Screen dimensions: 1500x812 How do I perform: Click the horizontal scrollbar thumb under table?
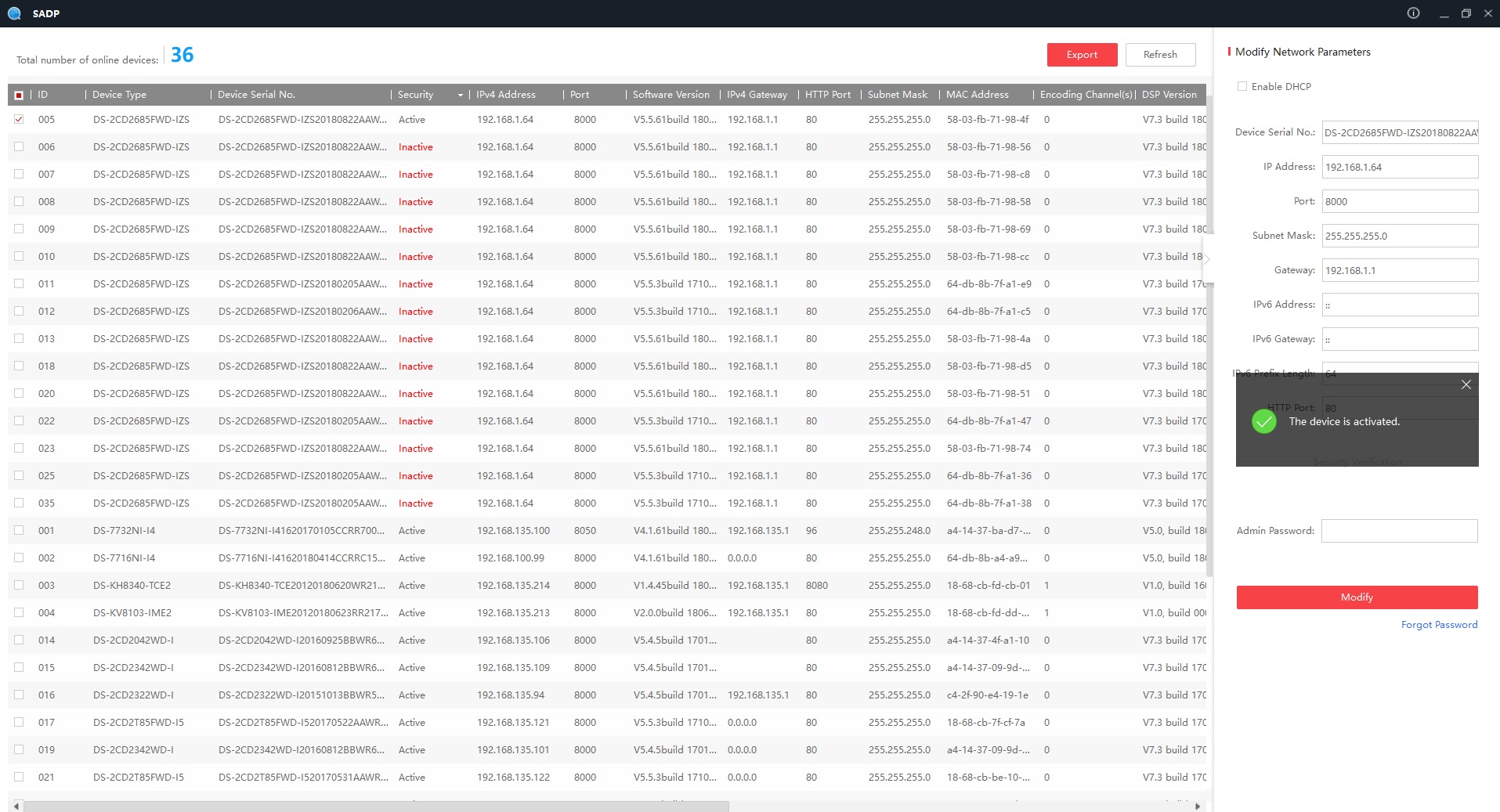pos(376,807)
